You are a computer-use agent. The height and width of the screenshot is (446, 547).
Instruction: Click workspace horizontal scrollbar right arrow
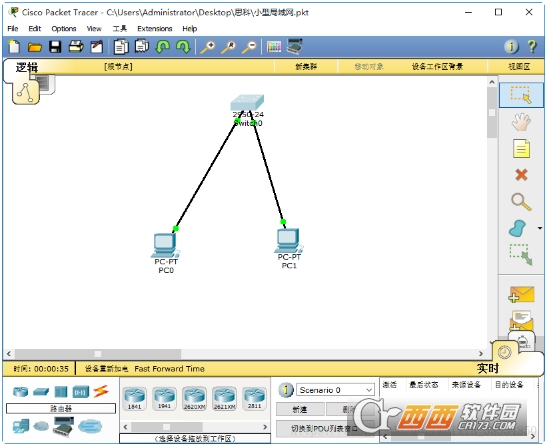pyautogui.click(x=481, y=354)
